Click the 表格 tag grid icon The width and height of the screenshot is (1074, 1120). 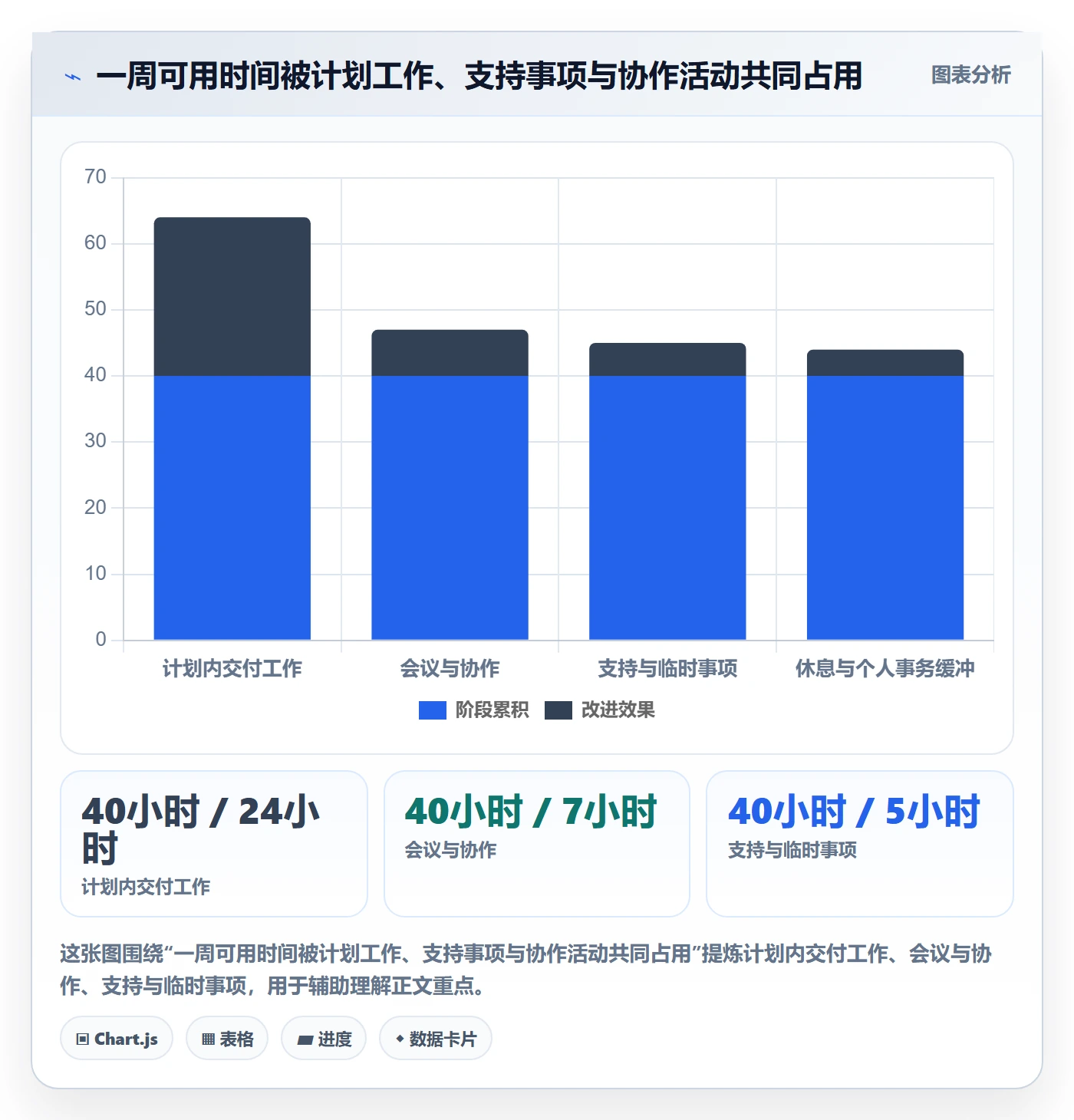[x=208, y=1039]
